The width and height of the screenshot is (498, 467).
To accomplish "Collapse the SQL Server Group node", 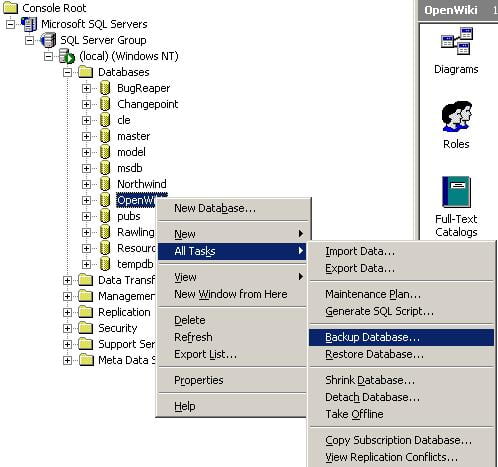I will click(x=29, y=40).
